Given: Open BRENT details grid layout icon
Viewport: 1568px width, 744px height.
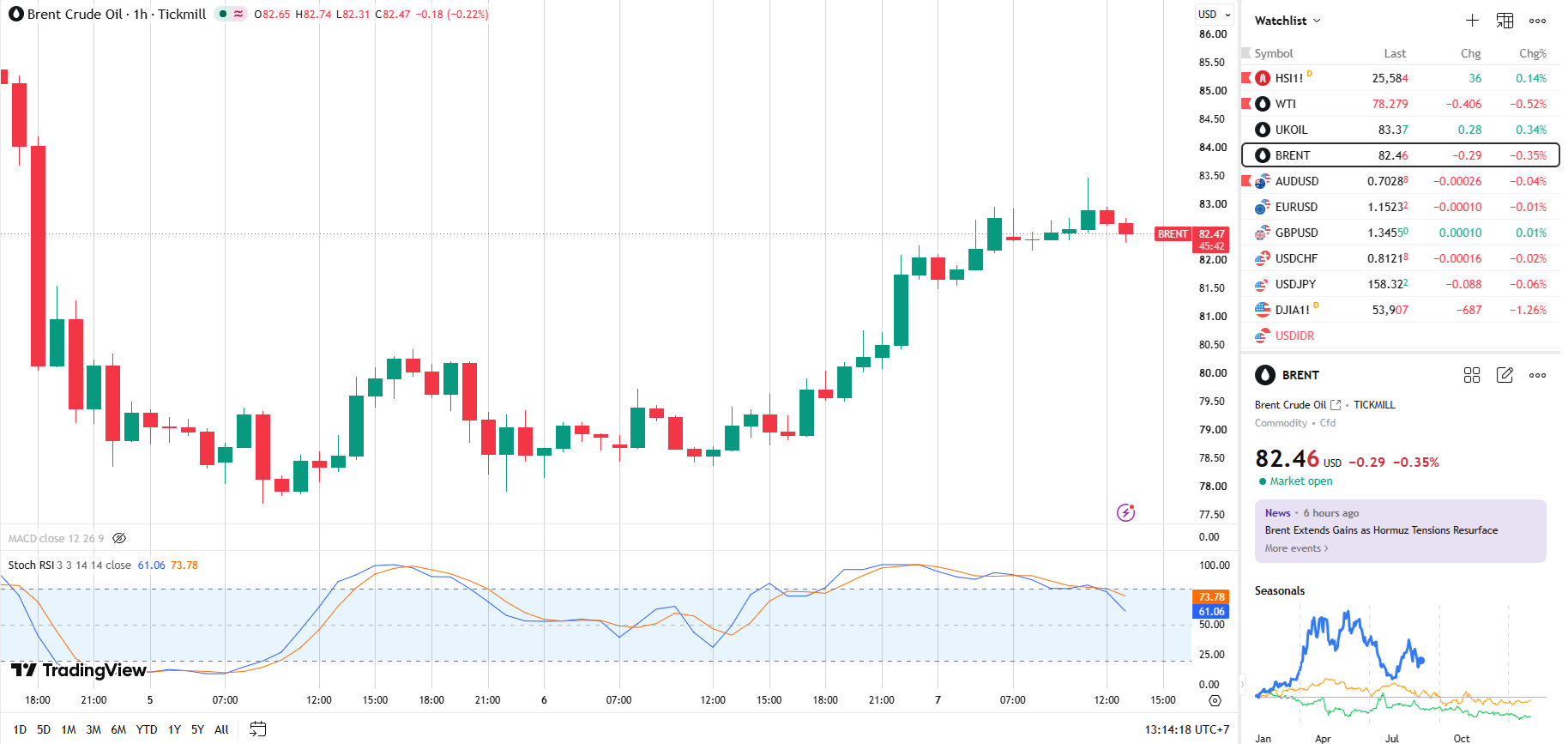Looking at the screenshot, I should [1472, 375].
